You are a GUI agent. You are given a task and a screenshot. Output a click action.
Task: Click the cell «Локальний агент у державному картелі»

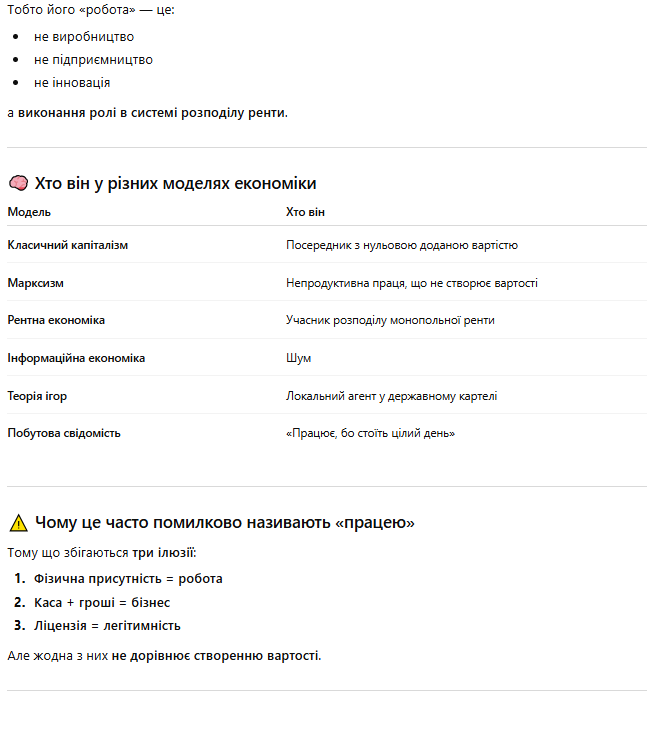(391, 396)
